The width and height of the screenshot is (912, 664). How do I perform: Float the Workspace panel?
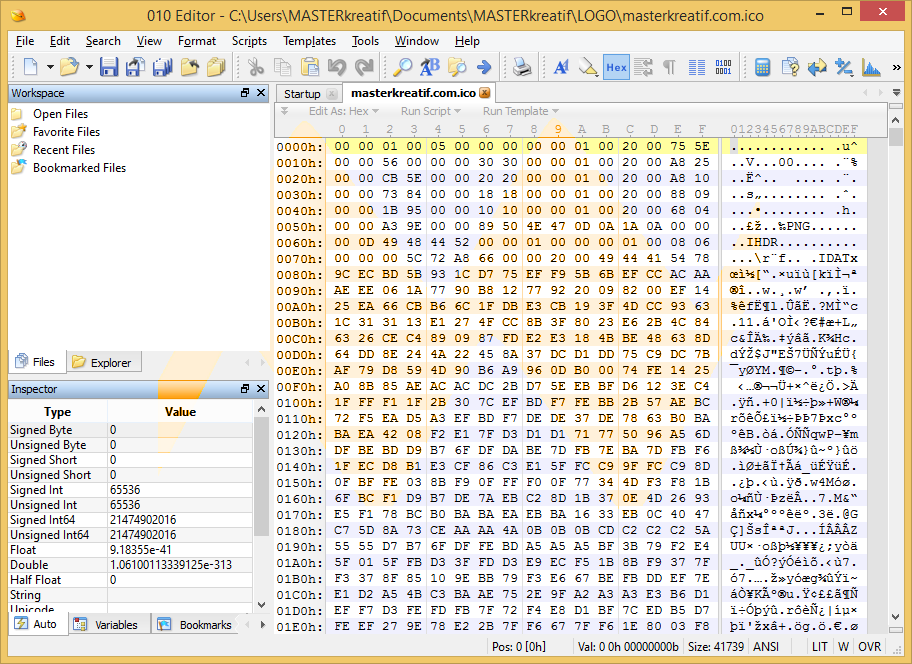tap(245, 92)
